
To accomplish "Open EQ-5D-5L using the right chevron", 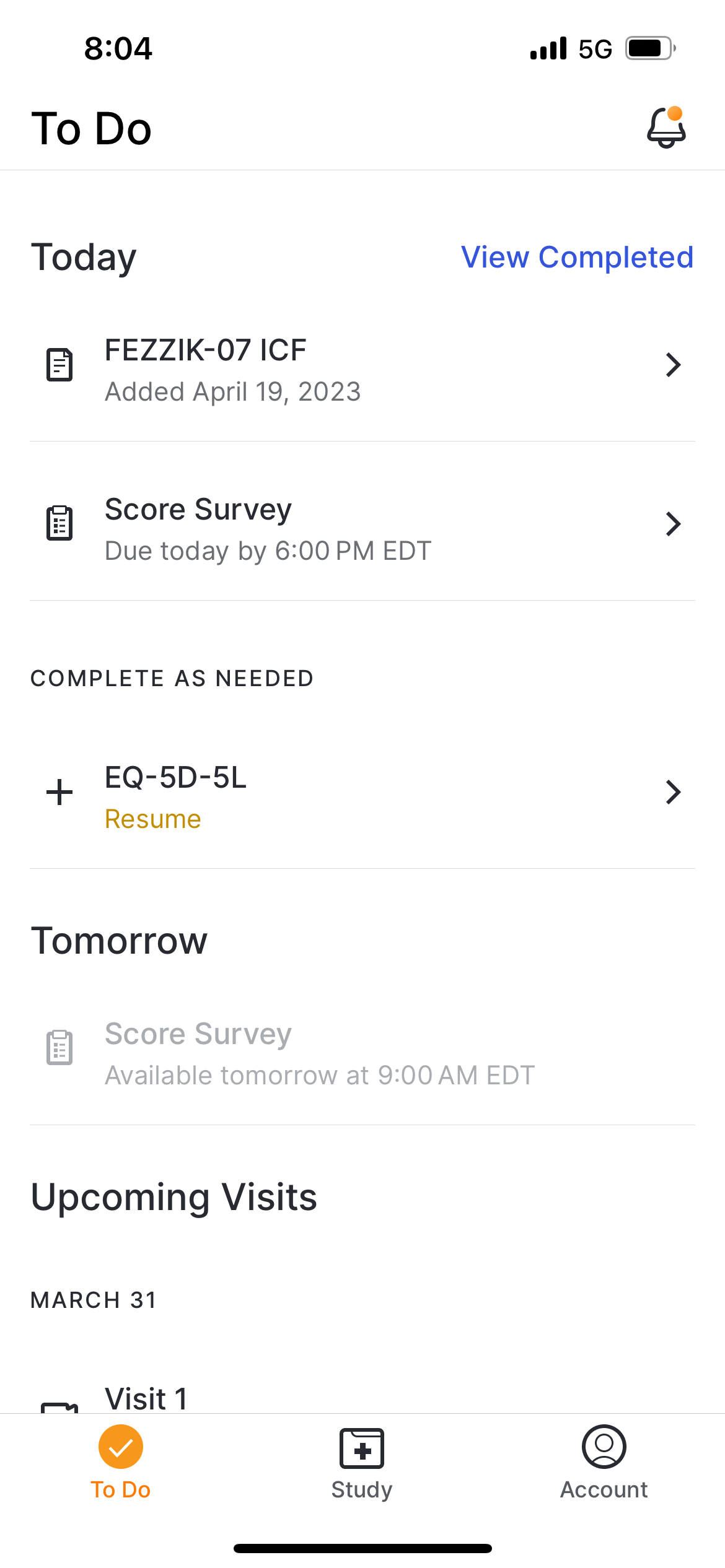I will point(673,792).
